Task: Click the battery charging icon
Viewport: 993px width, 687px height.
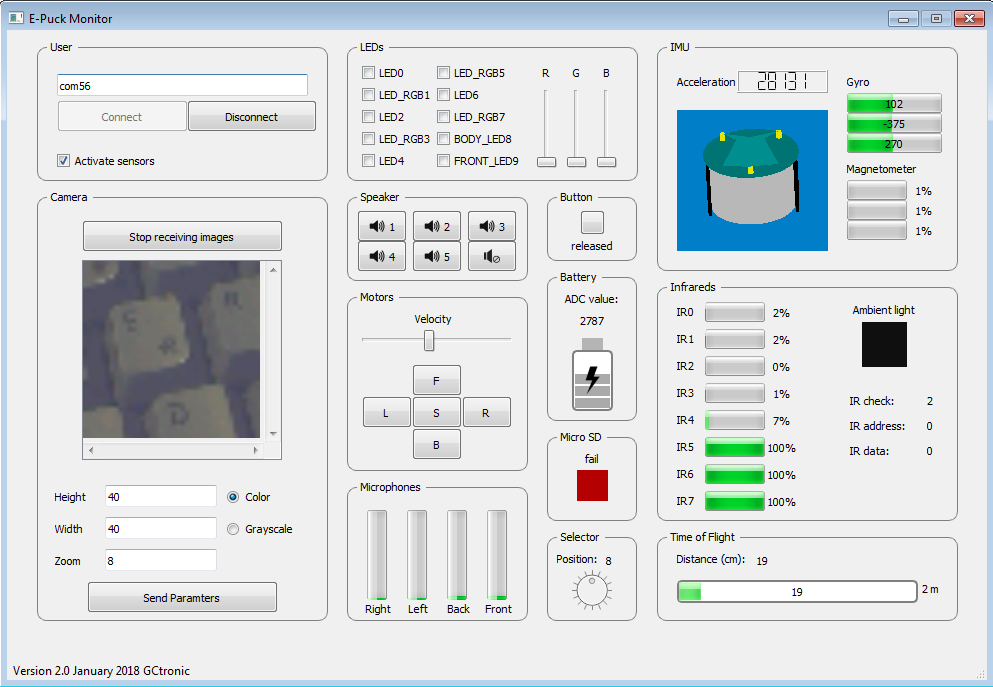Action: (x=592, y=379)
